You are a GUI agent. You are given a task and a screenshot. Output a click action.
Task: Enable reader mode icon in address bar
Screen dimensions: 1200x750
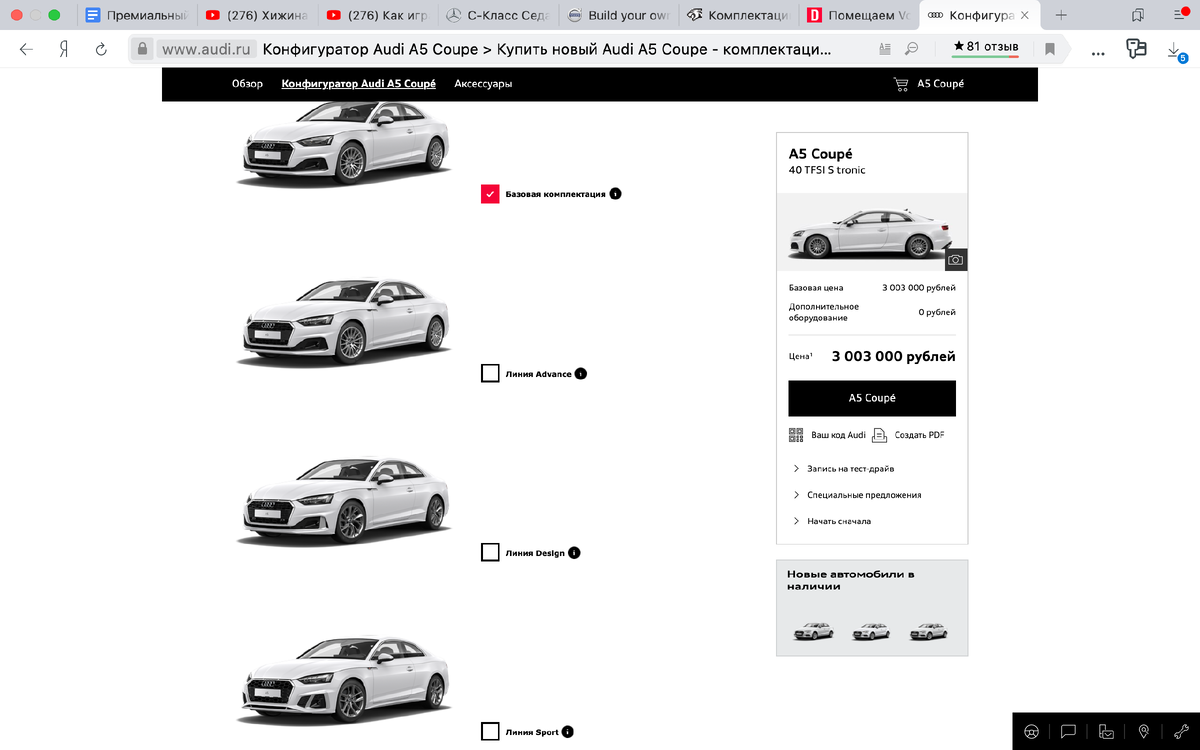(x=884, y=49)
